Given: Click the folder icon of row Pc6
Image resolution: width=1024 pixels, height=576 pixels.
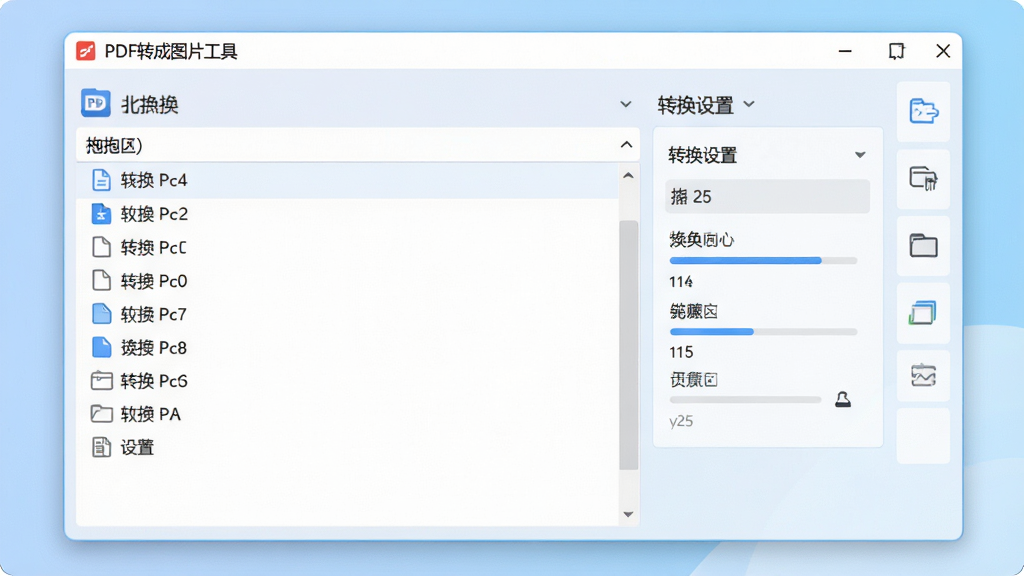Looking at the screenshot, I should (x=101, y=380).
